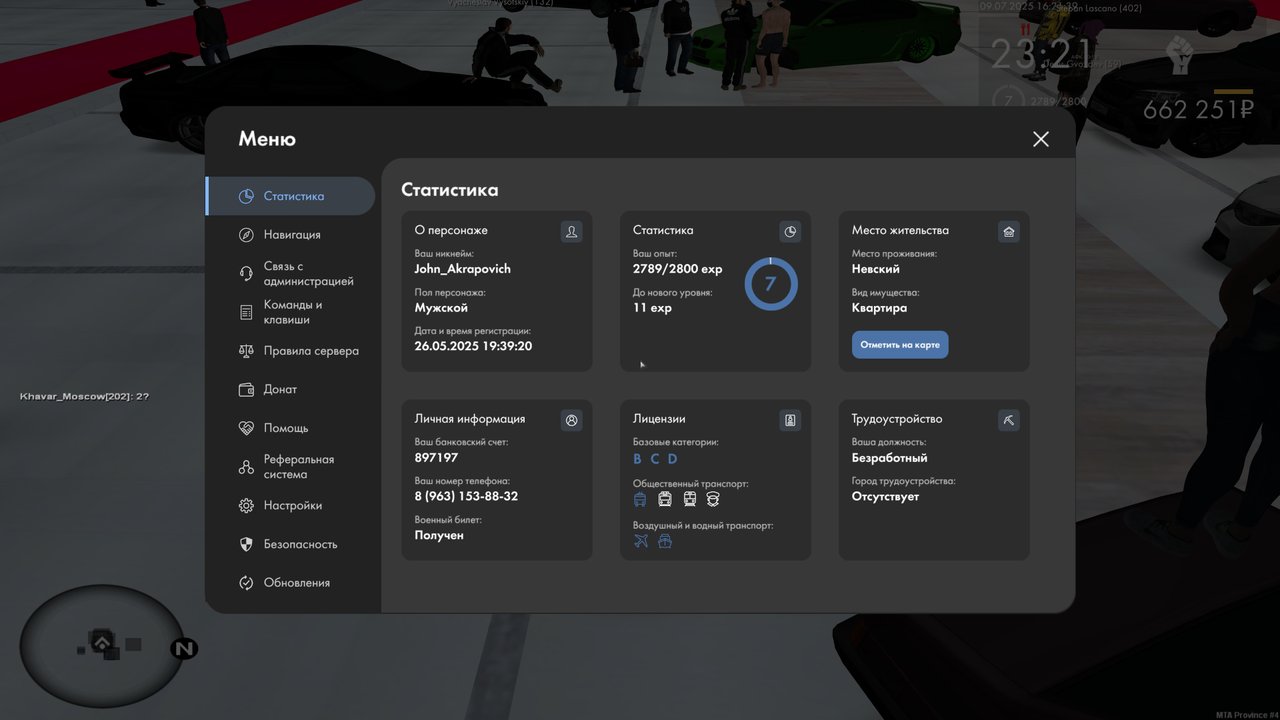Click military ticket status Получен
This screenshot has height=720, width=1280.
pos(439,535)
